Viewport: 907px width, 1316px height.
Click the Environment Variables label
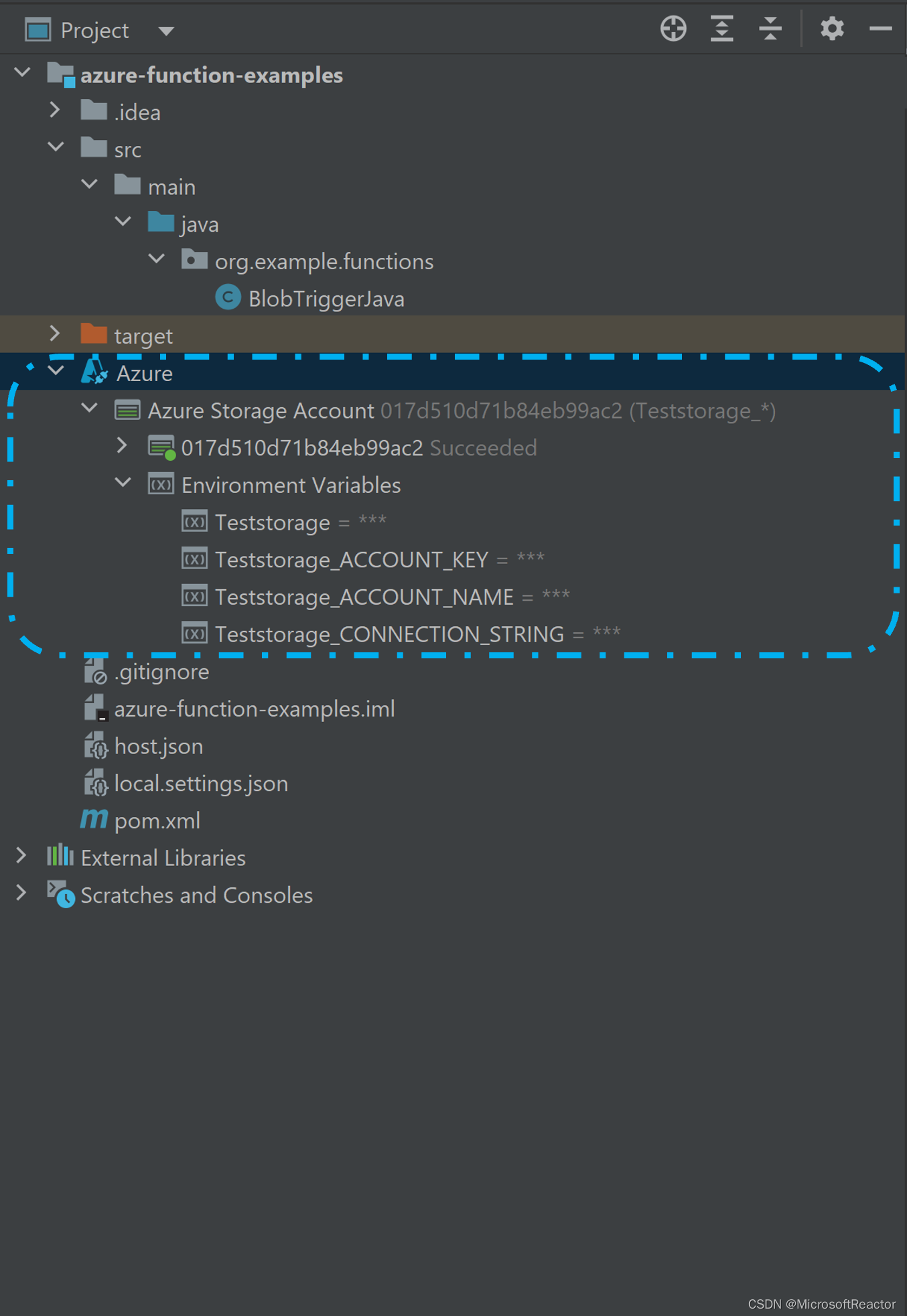(x=291, y=485)
